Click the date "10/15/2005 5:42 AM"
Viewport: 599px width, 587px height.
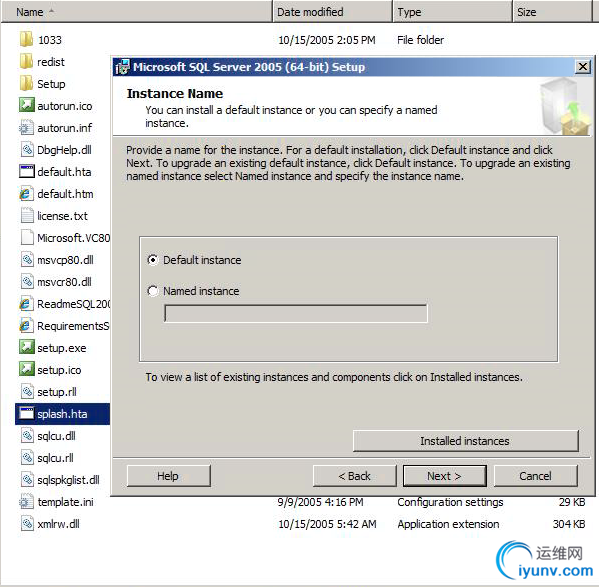[327, 524]
